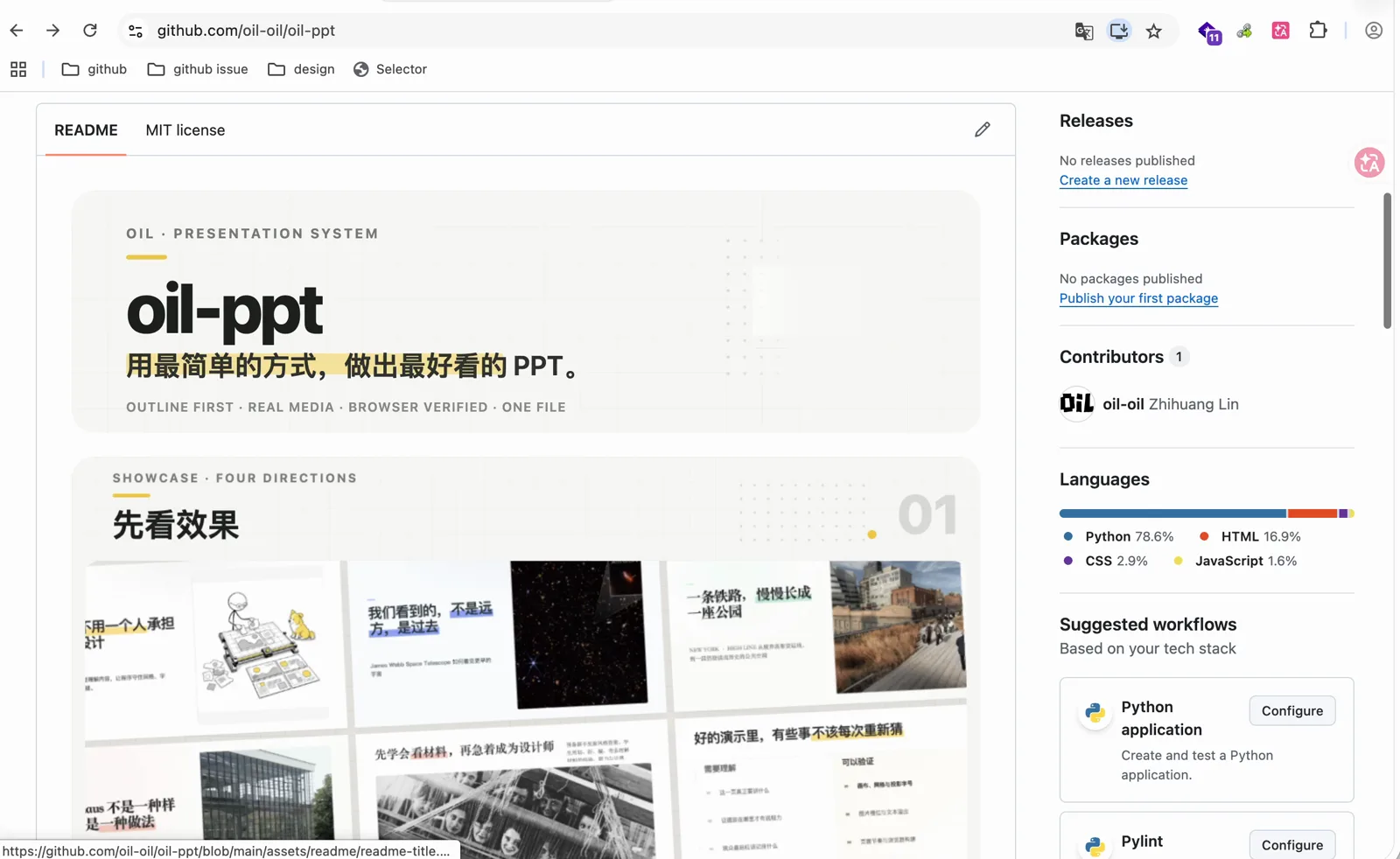
Task: Open the Extensions puzzle piece menu
Action: [x=1318, y=31]
